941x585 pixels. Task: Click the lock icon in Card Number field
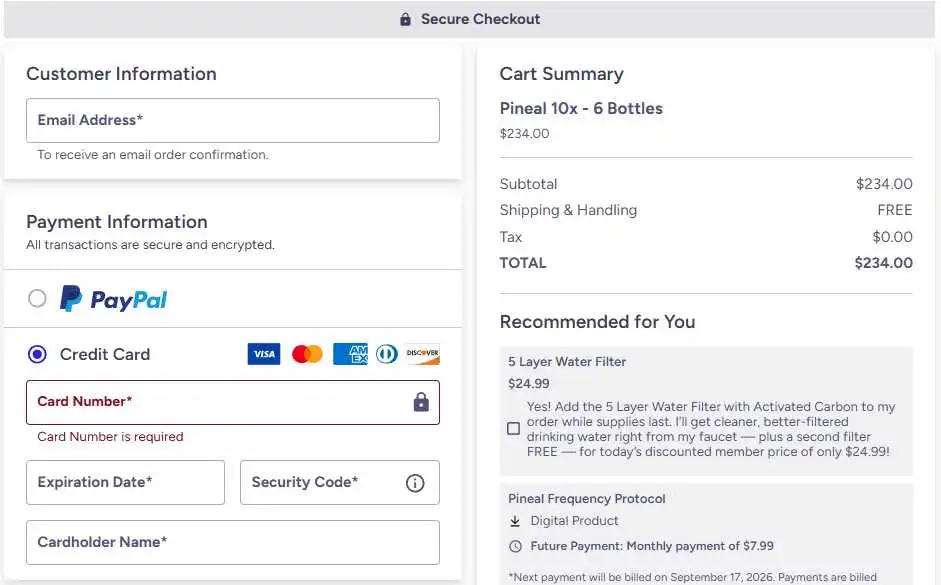[x=421, y=402]
